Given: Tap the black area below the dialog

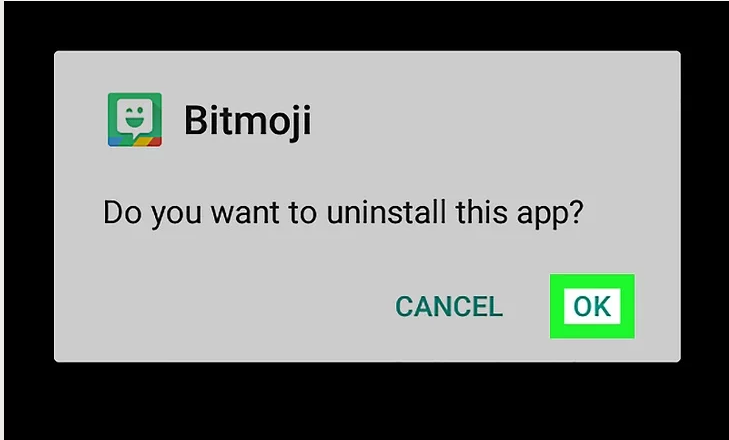Looking at the screenshot, I should pos(364,400).
